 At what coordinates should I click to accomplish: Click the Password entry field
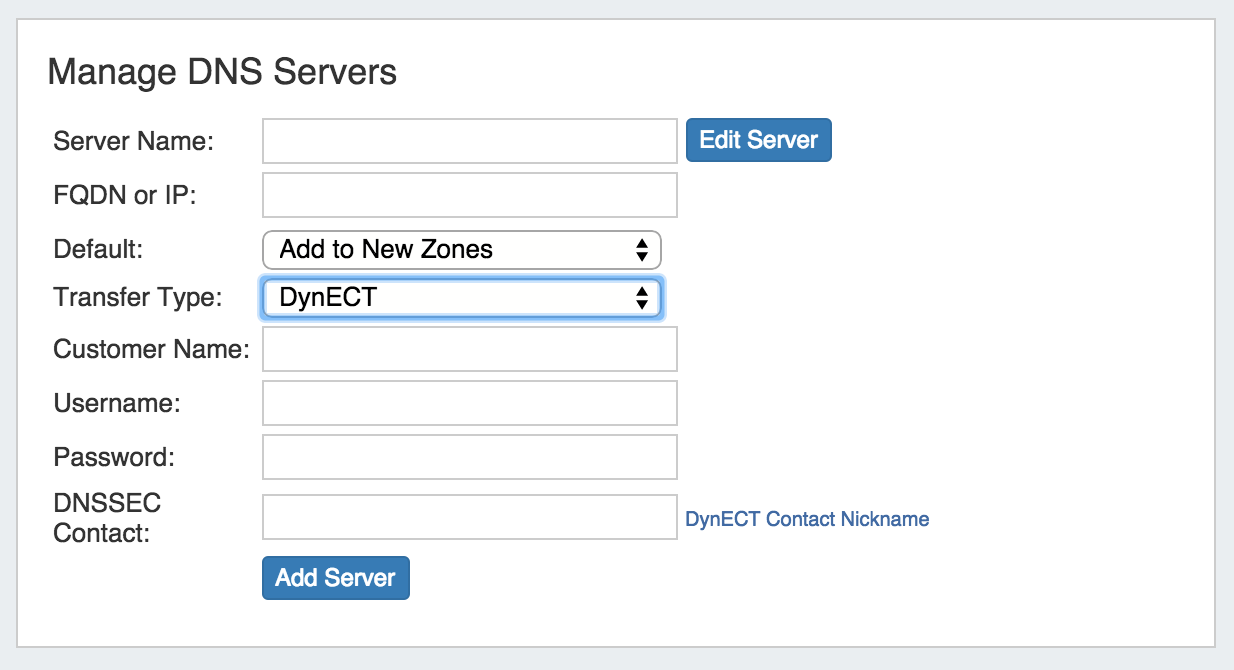point(469,457)
